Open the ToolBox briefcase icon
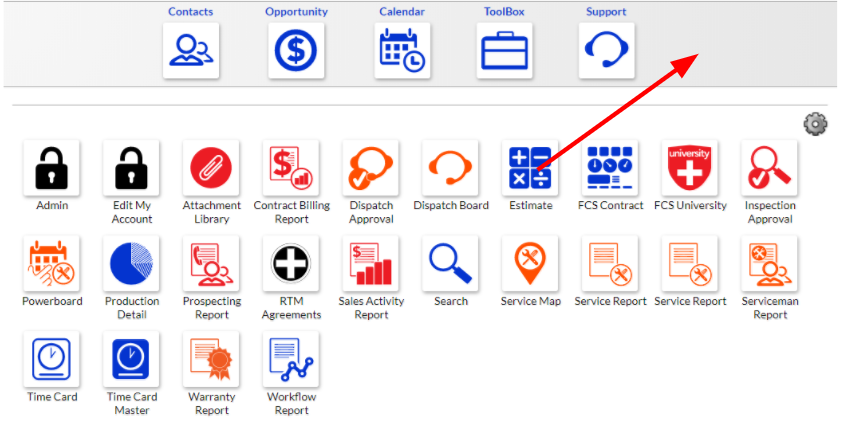This screenshot has height=445, width=843. [x=504, y=51]
